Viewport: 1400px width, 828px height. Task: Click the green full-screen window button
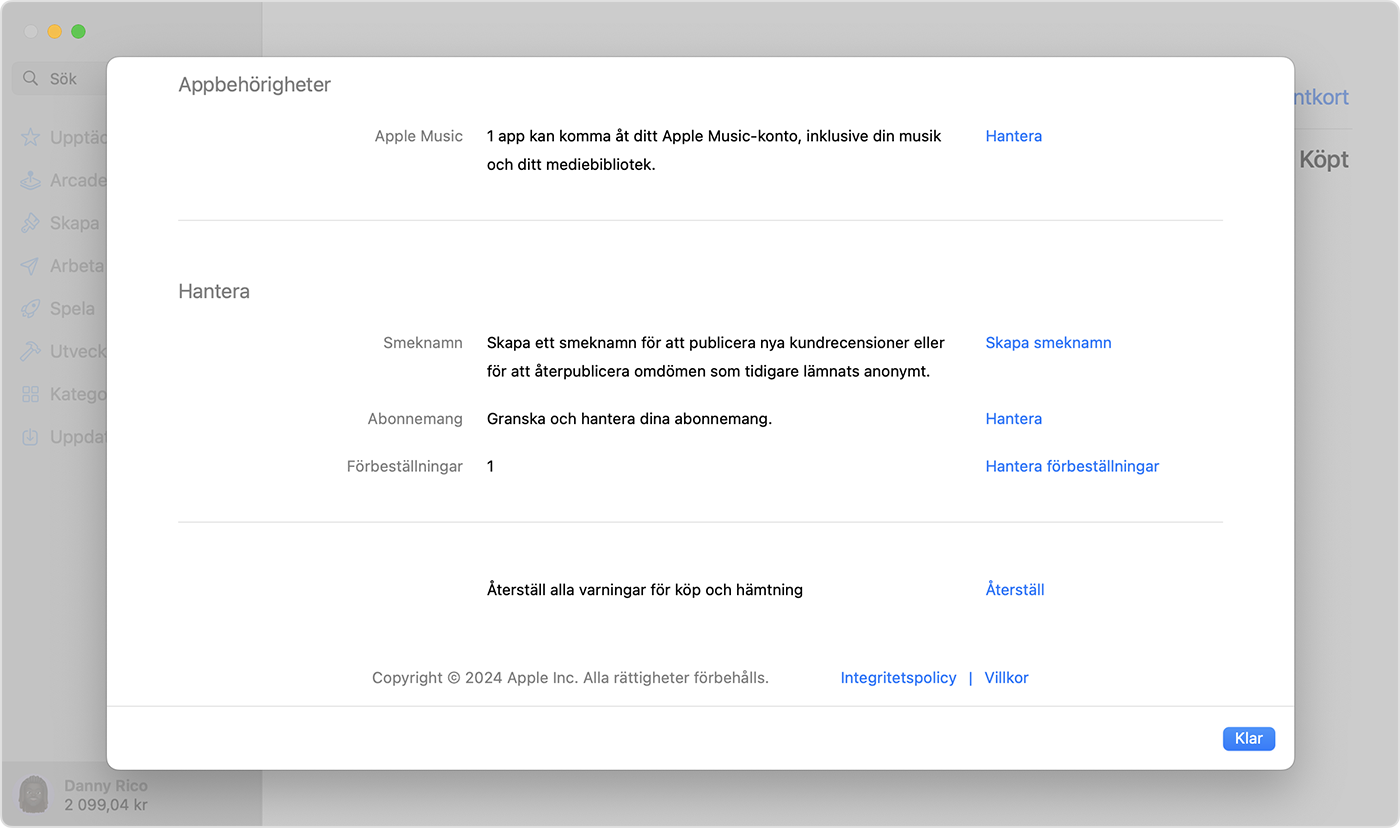[x=78, y=32]
